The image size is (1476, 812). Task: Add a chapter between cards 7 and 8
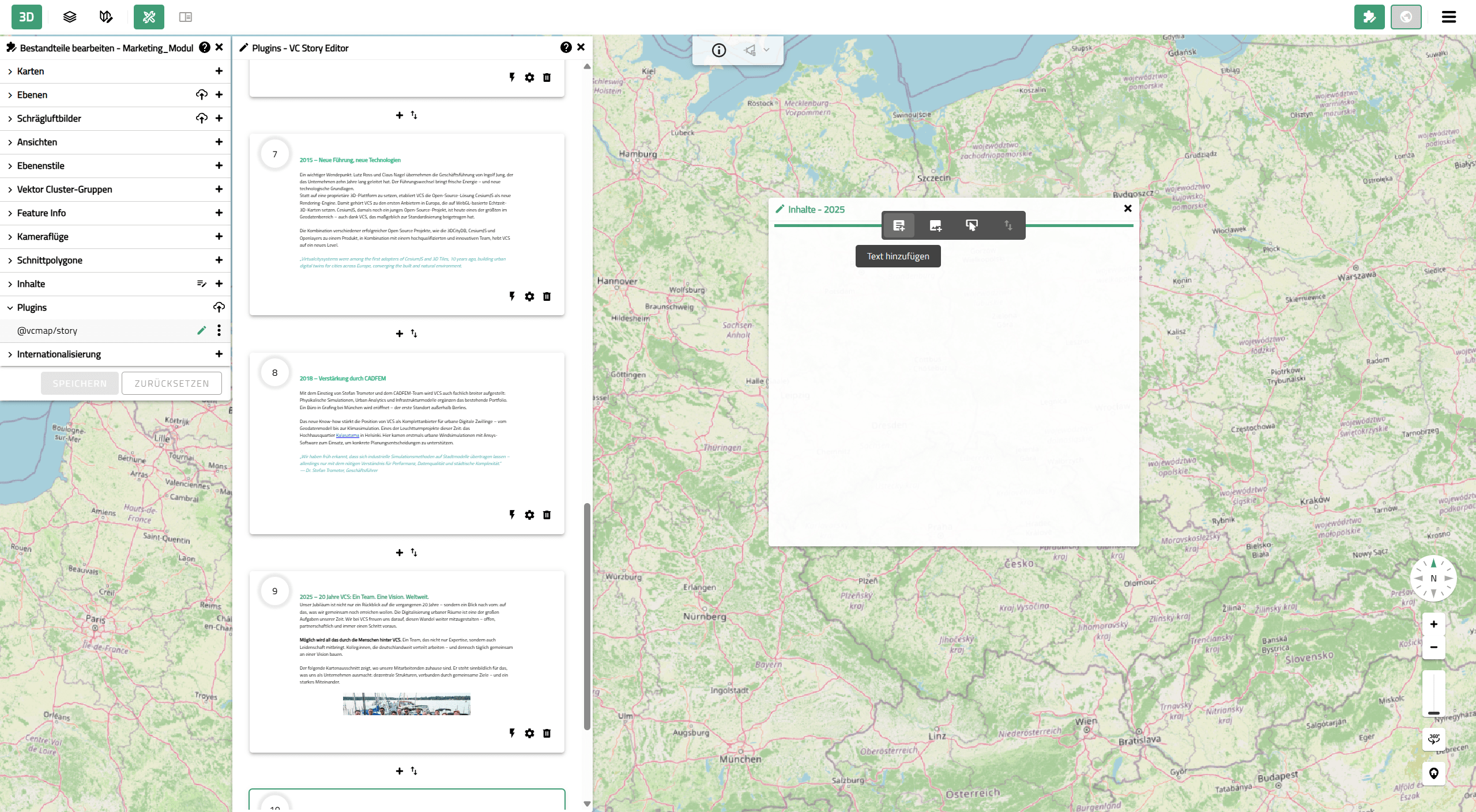click(400, 334)
